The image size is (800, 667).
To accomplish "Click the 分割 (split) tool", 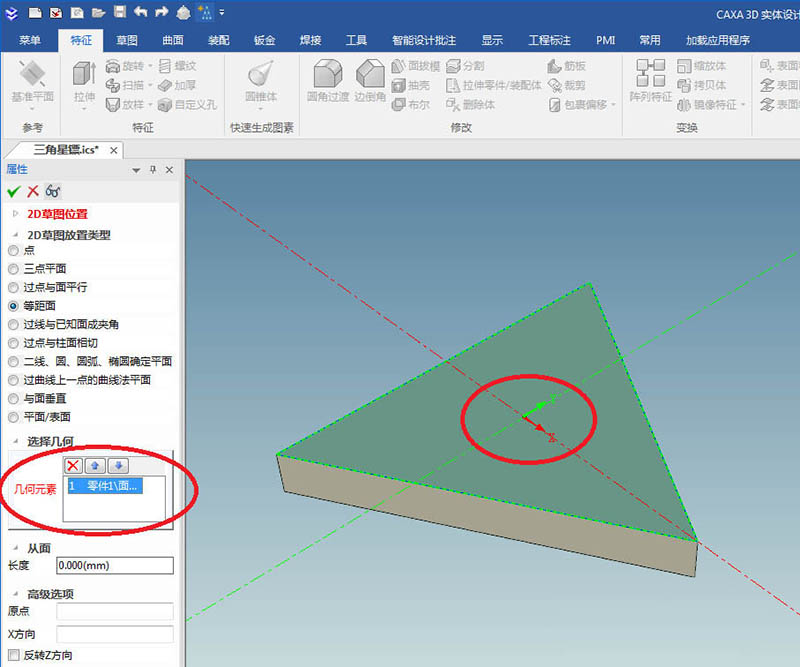I will point(465,66).
